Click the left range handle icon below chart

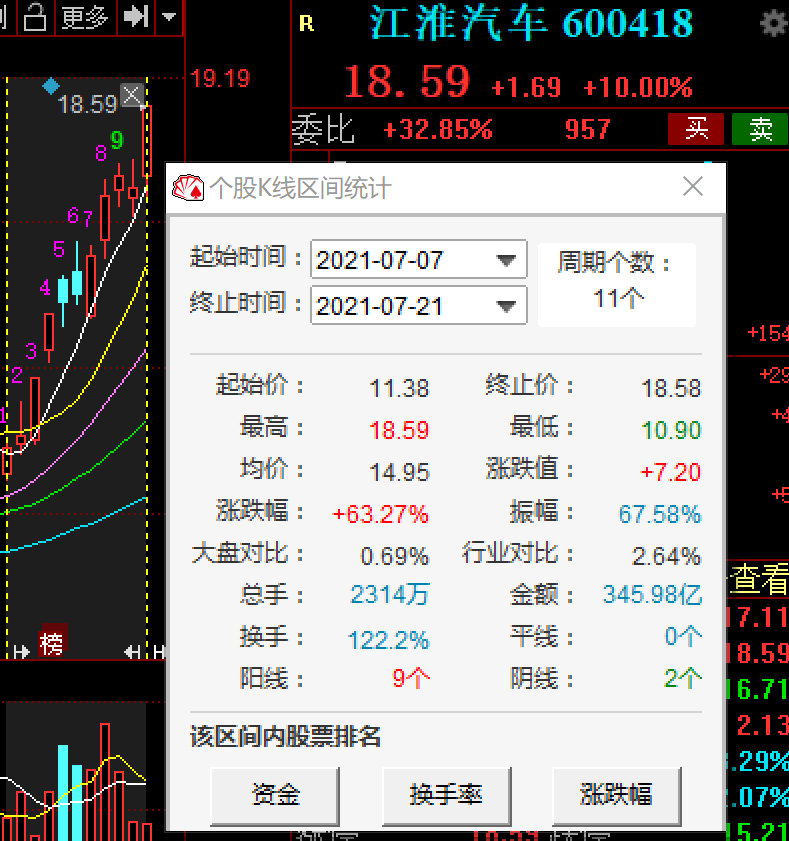[x=21, y=652]
